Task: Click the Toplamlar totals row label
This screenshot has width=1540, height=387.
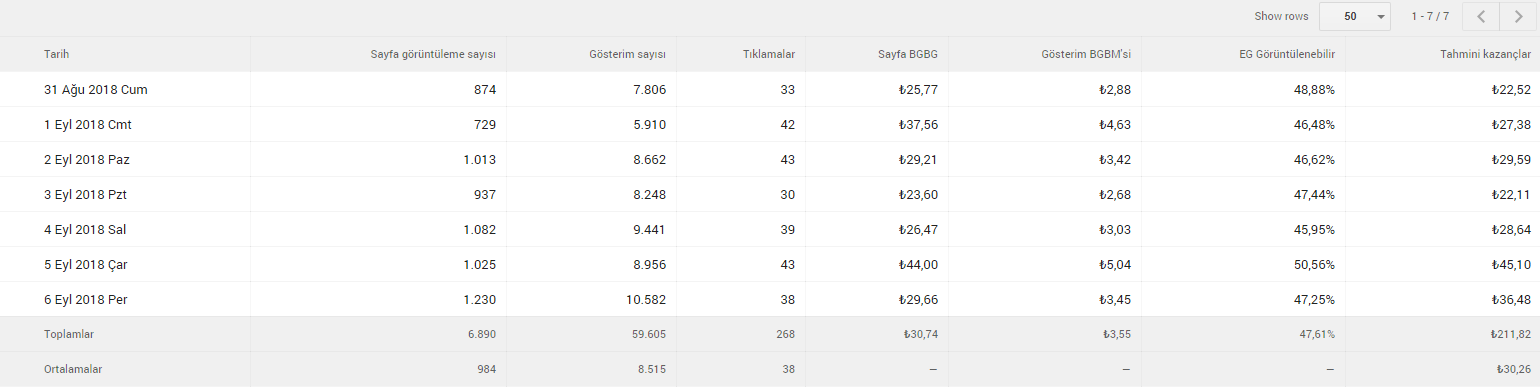Action: click(x=69, y=334)
